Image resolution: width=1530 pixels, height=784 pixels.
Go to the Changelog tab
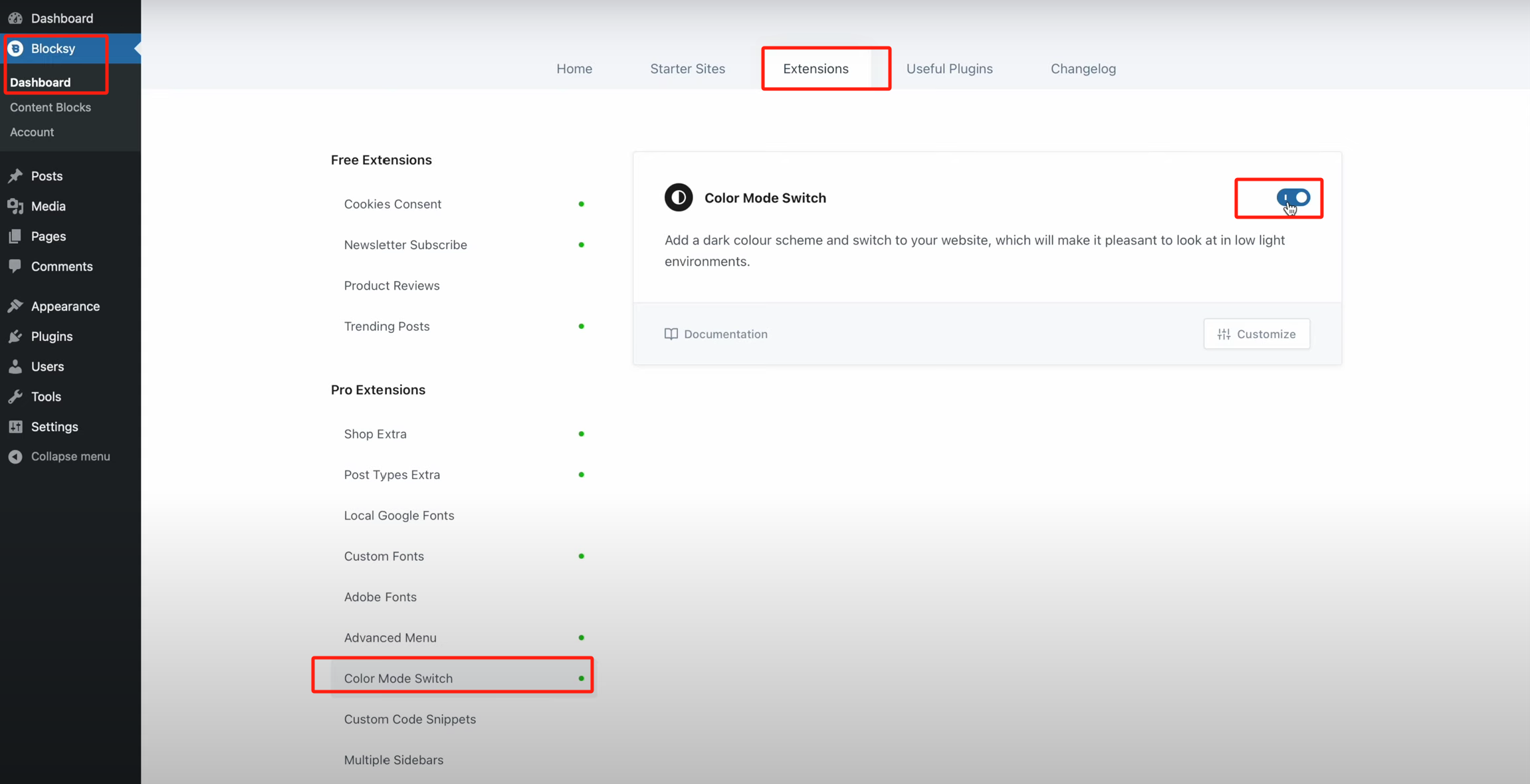[x=1083, y=68]
